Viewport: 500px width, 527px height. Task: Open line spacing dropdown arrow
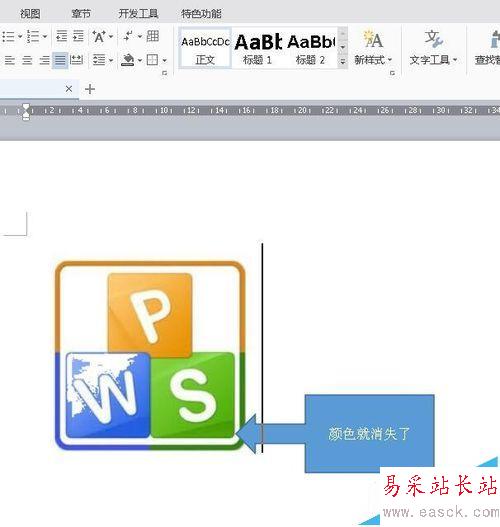[111, 61]
